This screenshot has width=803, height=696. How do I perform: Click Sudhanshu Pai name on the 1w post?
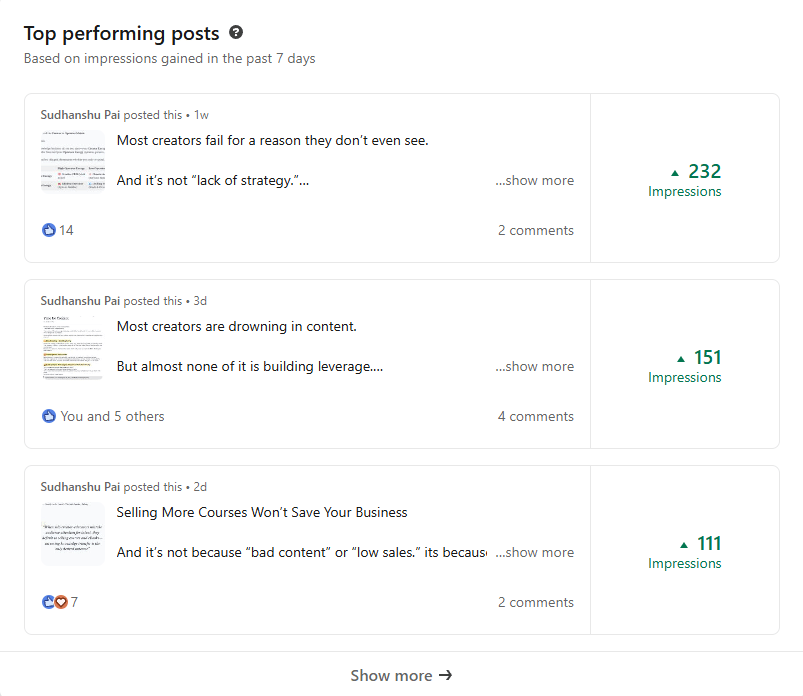pos(80,115)
